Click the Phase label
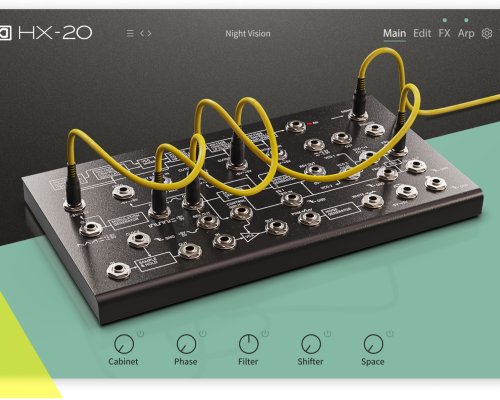 point(186,362)
